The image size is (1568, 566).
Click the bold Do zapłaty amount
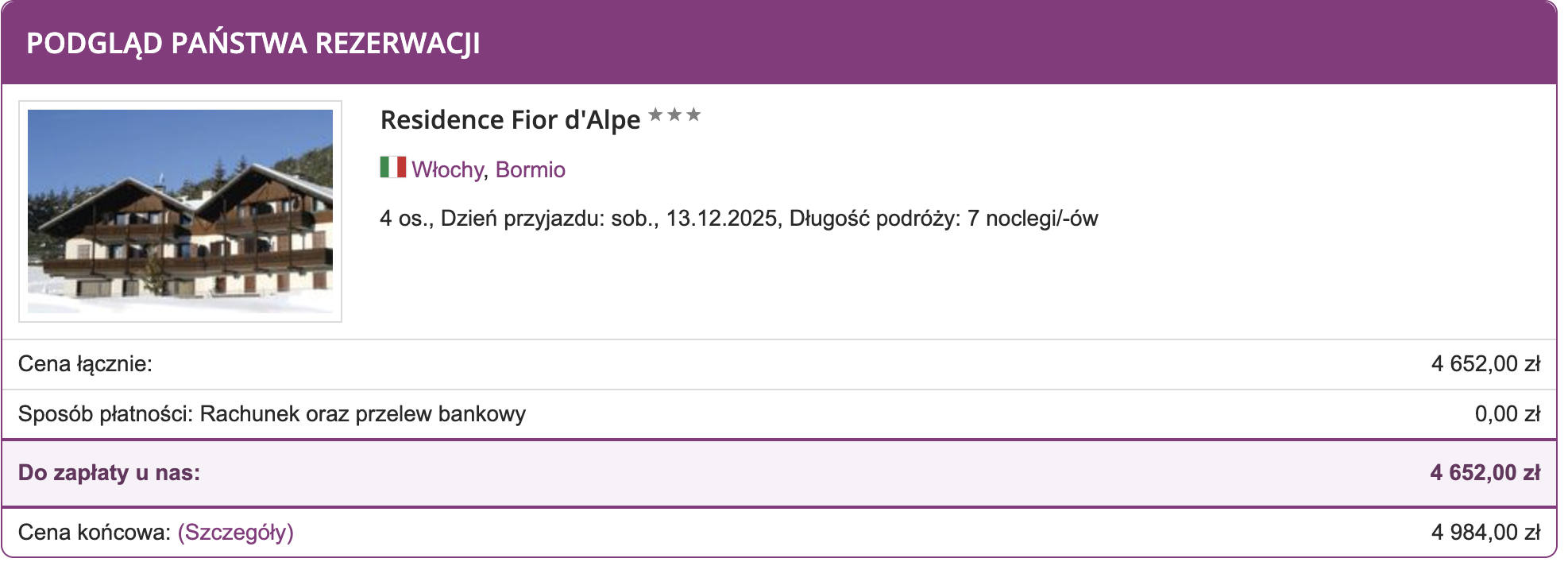pyautogui.click(x=1485, y=473)
